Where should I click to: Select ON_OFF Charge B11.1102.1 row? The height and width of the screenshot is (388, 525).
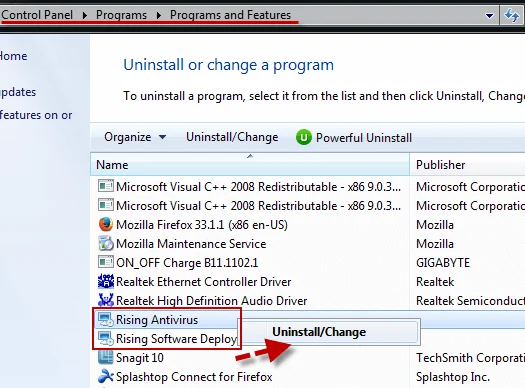click(x=307, y=262)
